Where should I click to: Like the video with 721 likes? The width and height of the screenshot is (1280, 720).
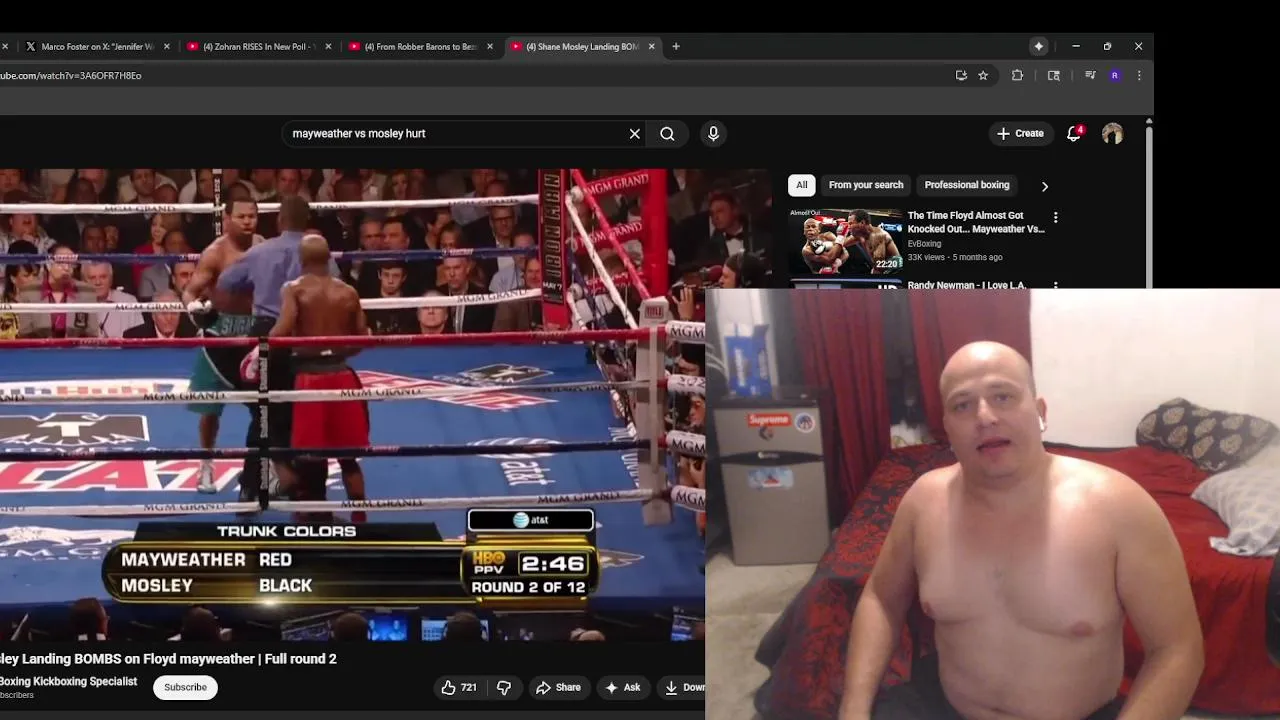click(x=459, y=687)
